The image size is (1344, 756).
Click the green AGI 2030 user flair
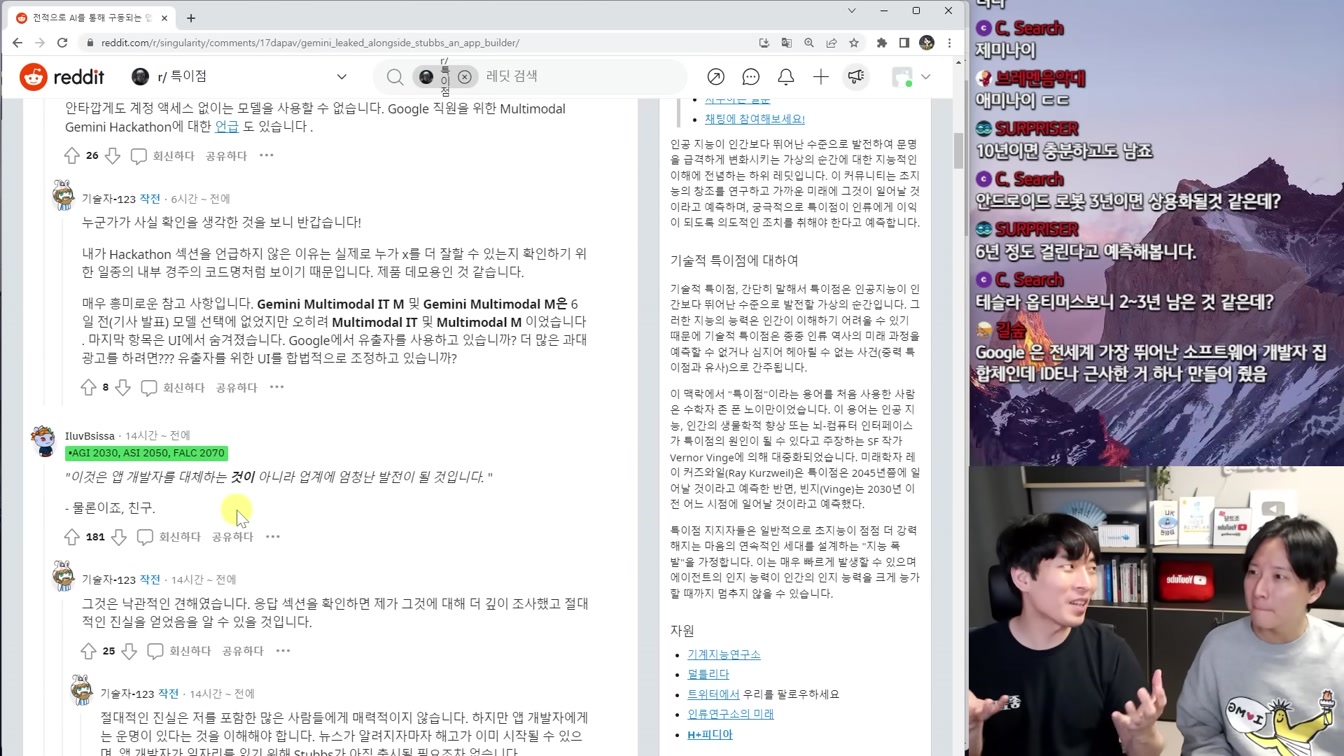(x=146, y=453)
